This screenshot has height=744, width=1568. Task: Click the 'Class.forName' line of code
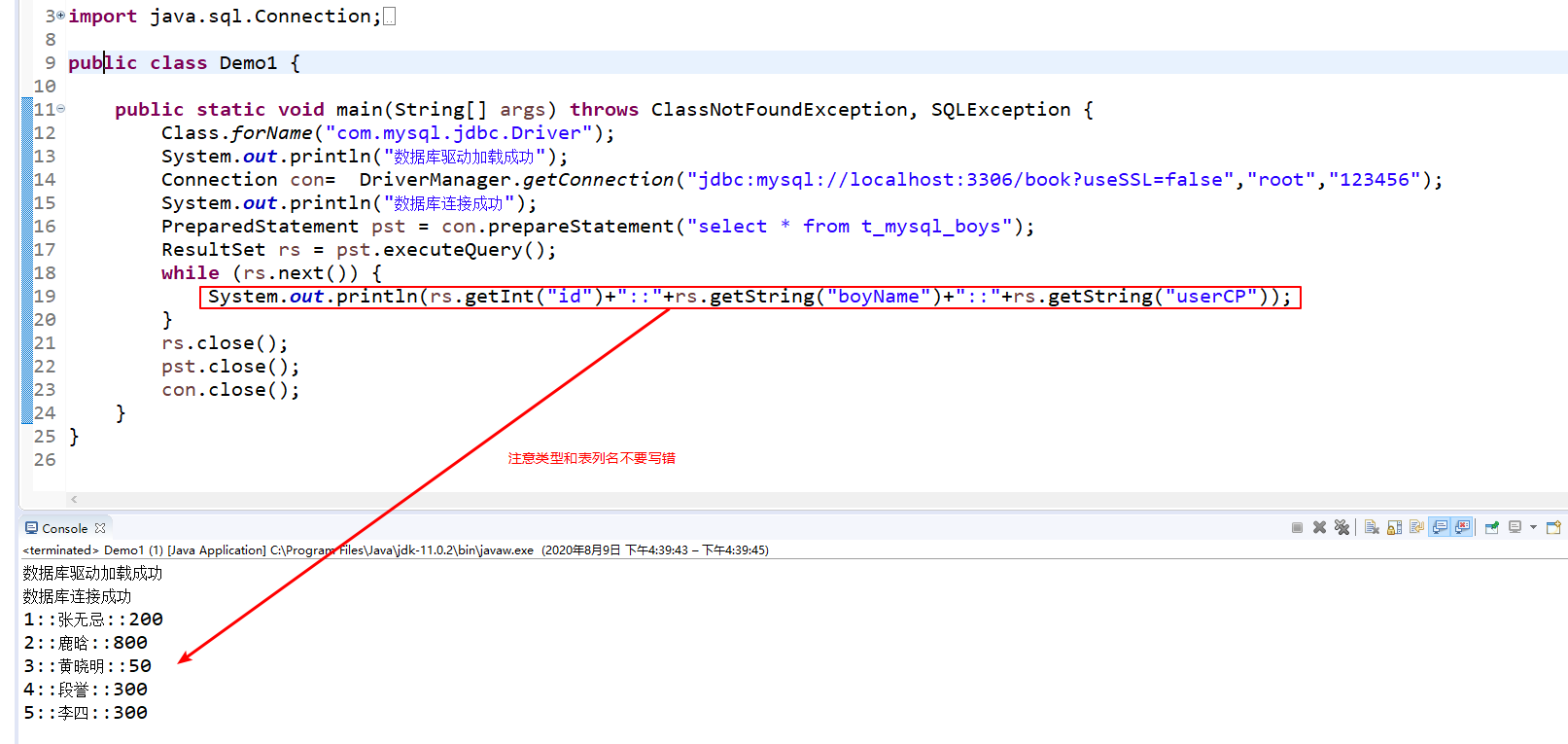coord(388,132)
